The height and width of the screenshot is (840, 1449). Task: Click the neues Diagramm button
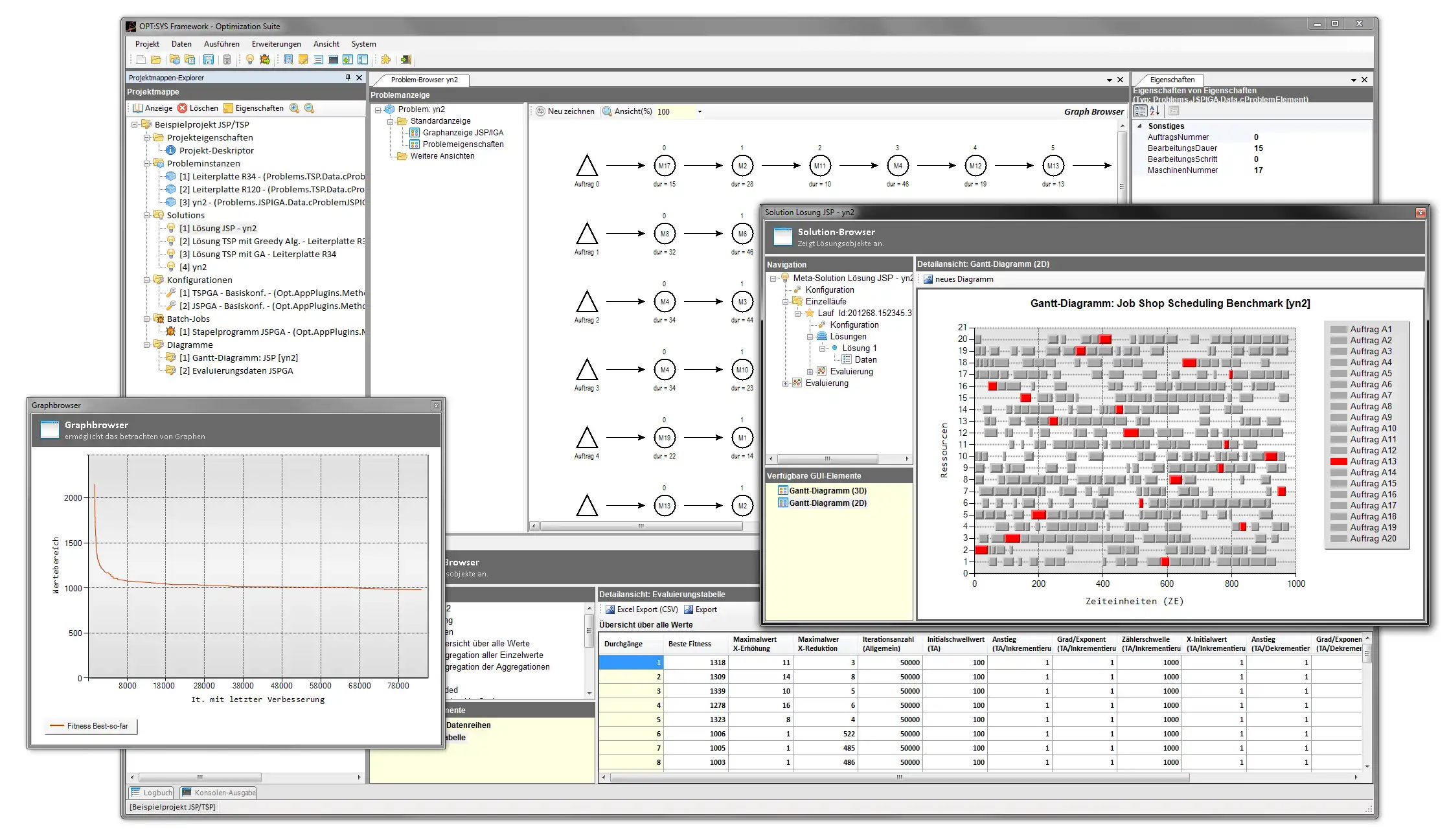[958, 279]
